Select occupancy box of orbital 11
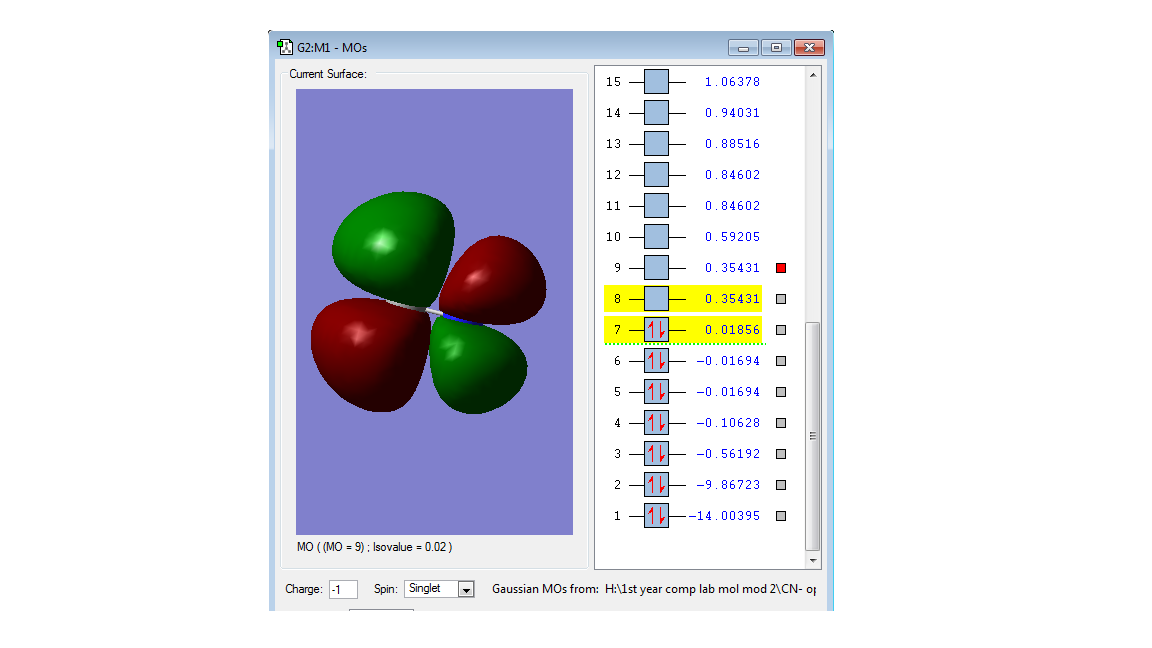Screen dimensions: 1152x648 [657, 206]
